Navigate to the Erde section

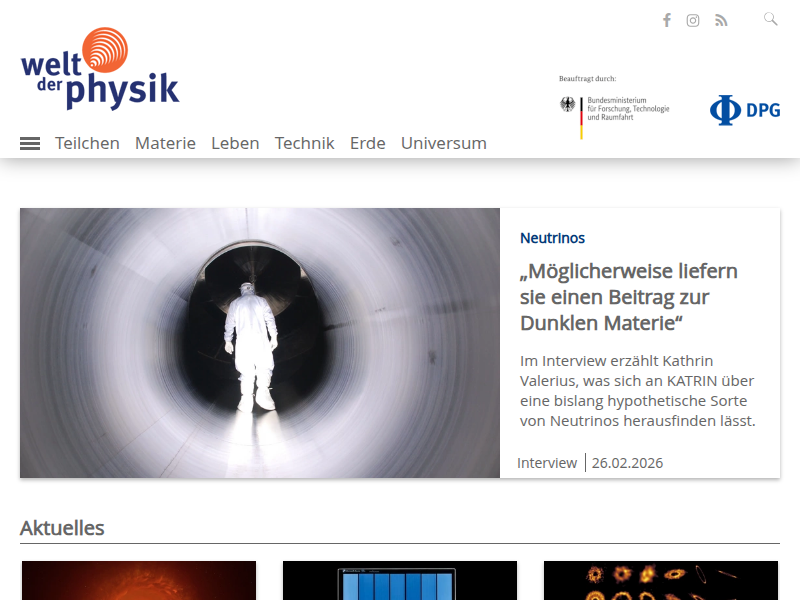(367, 143)
